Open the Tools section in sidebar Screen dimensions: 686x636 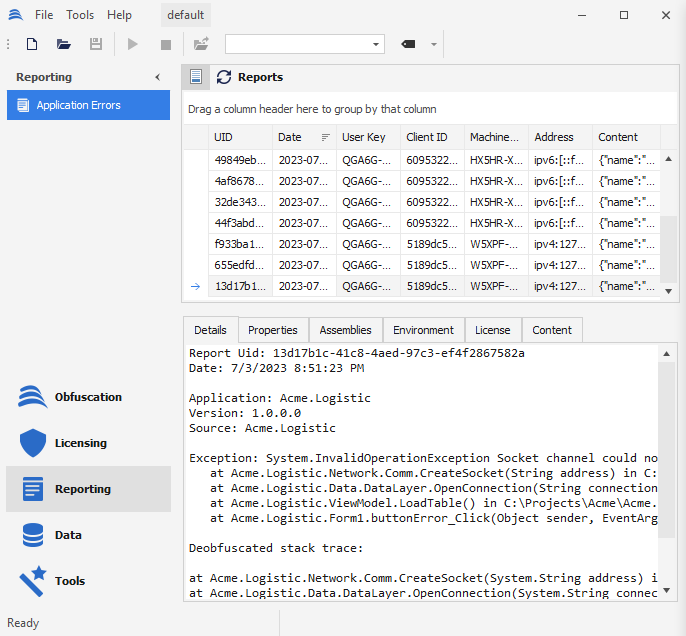[x=70, y=581]
